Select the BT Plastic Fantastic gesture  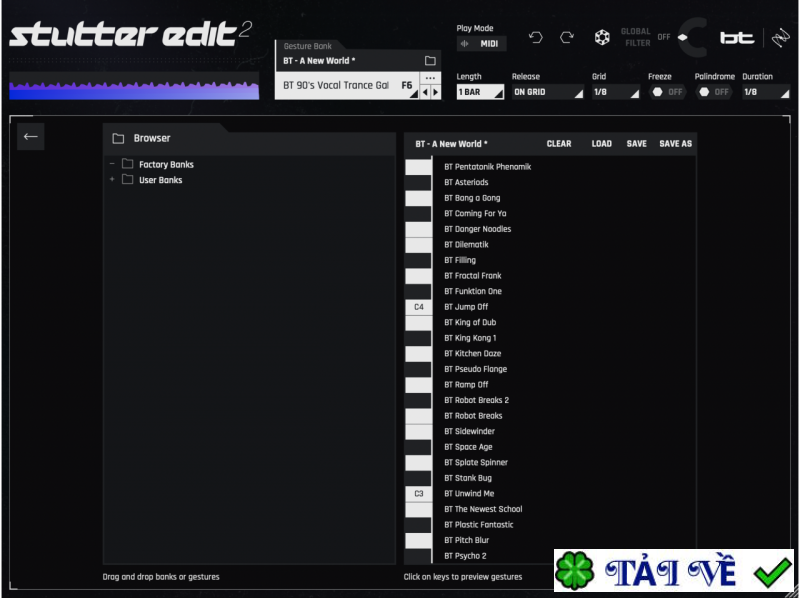pos(479,525)
